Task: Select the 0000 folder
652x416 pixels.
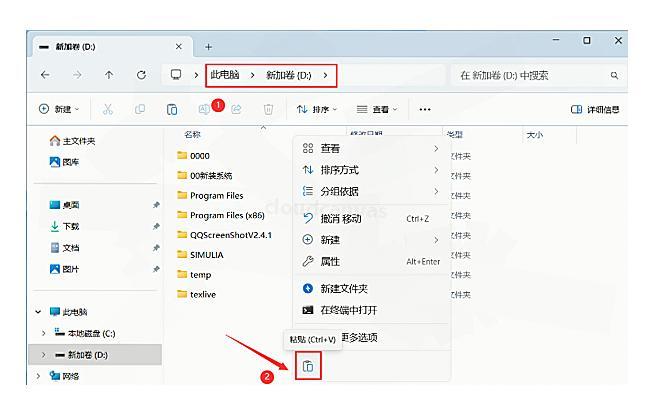Action: tap(193, 156)
